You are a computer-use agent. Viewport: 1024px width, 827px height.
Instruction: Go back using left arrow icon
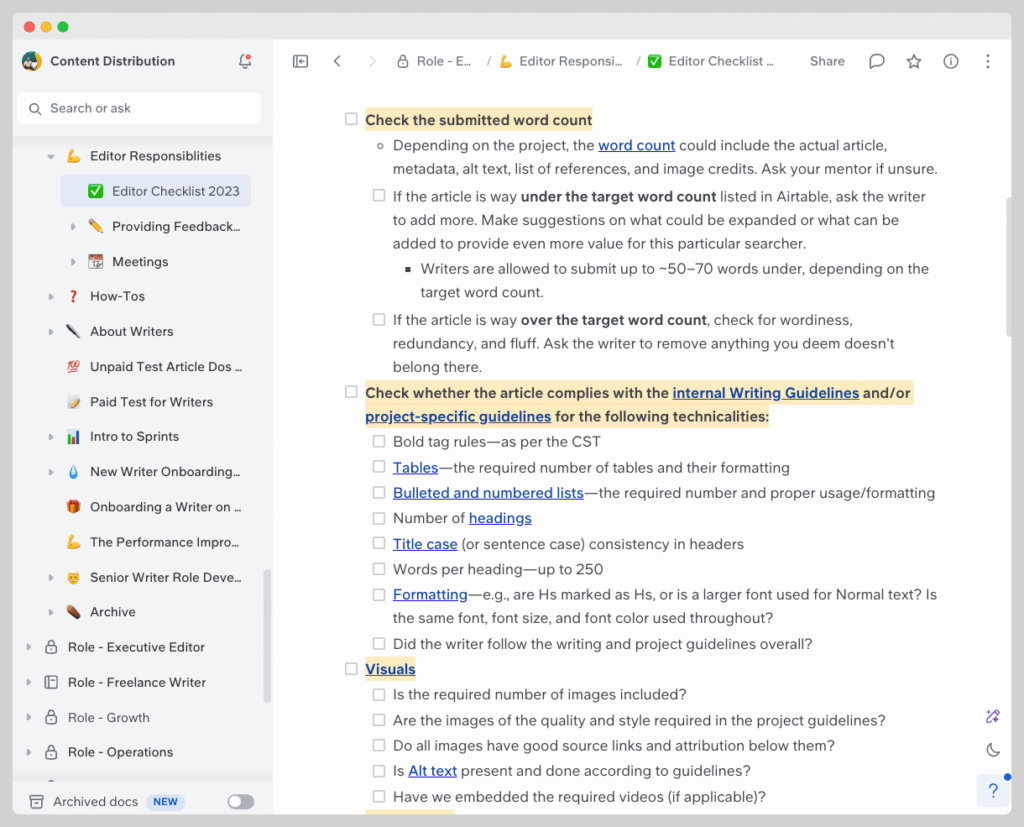(337, 61)
